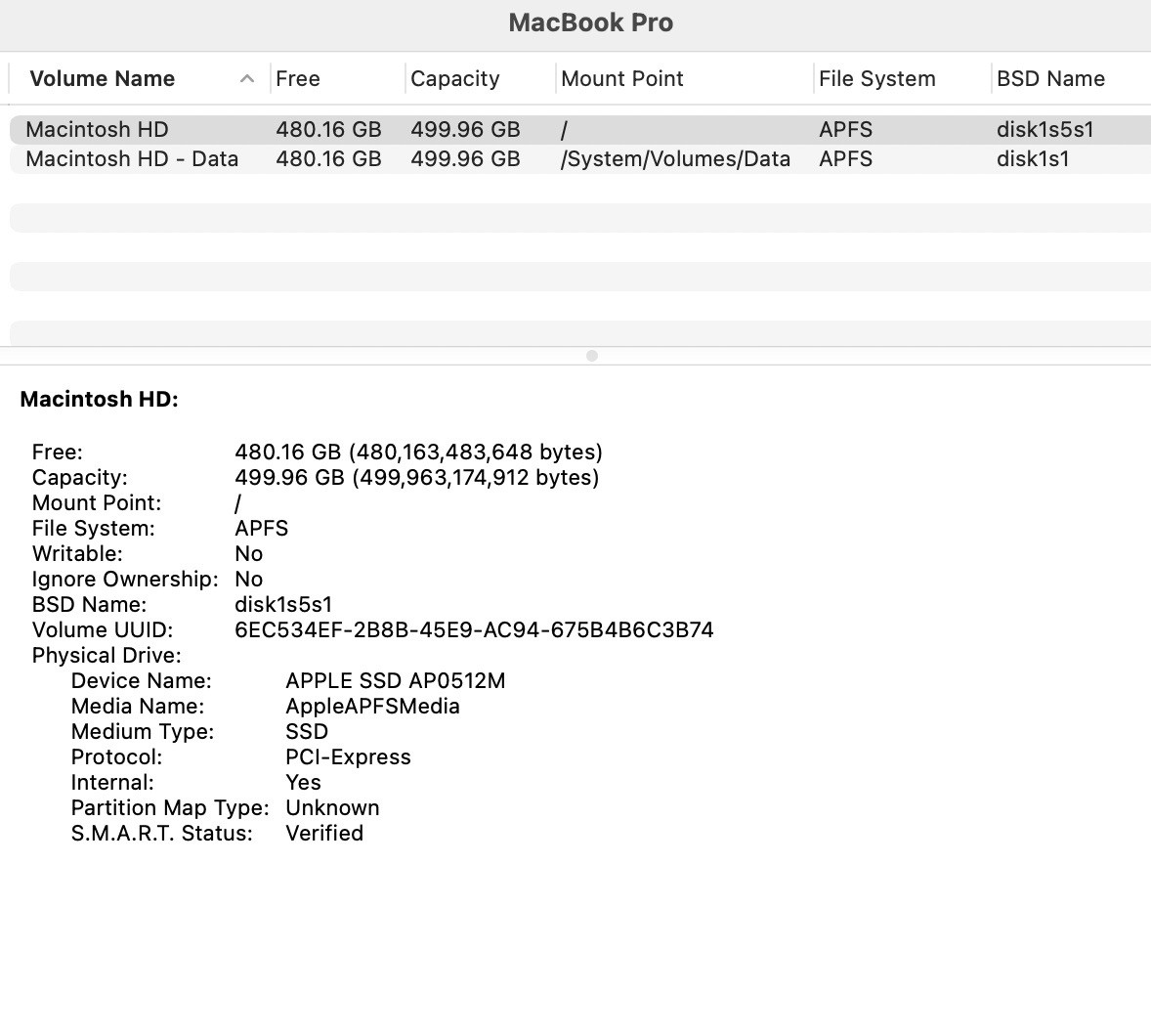This screenshot has height=1036, width=1151.
Task: Click the Free value 480,163,483,648 bytes
Action: (x=418, y=453)
